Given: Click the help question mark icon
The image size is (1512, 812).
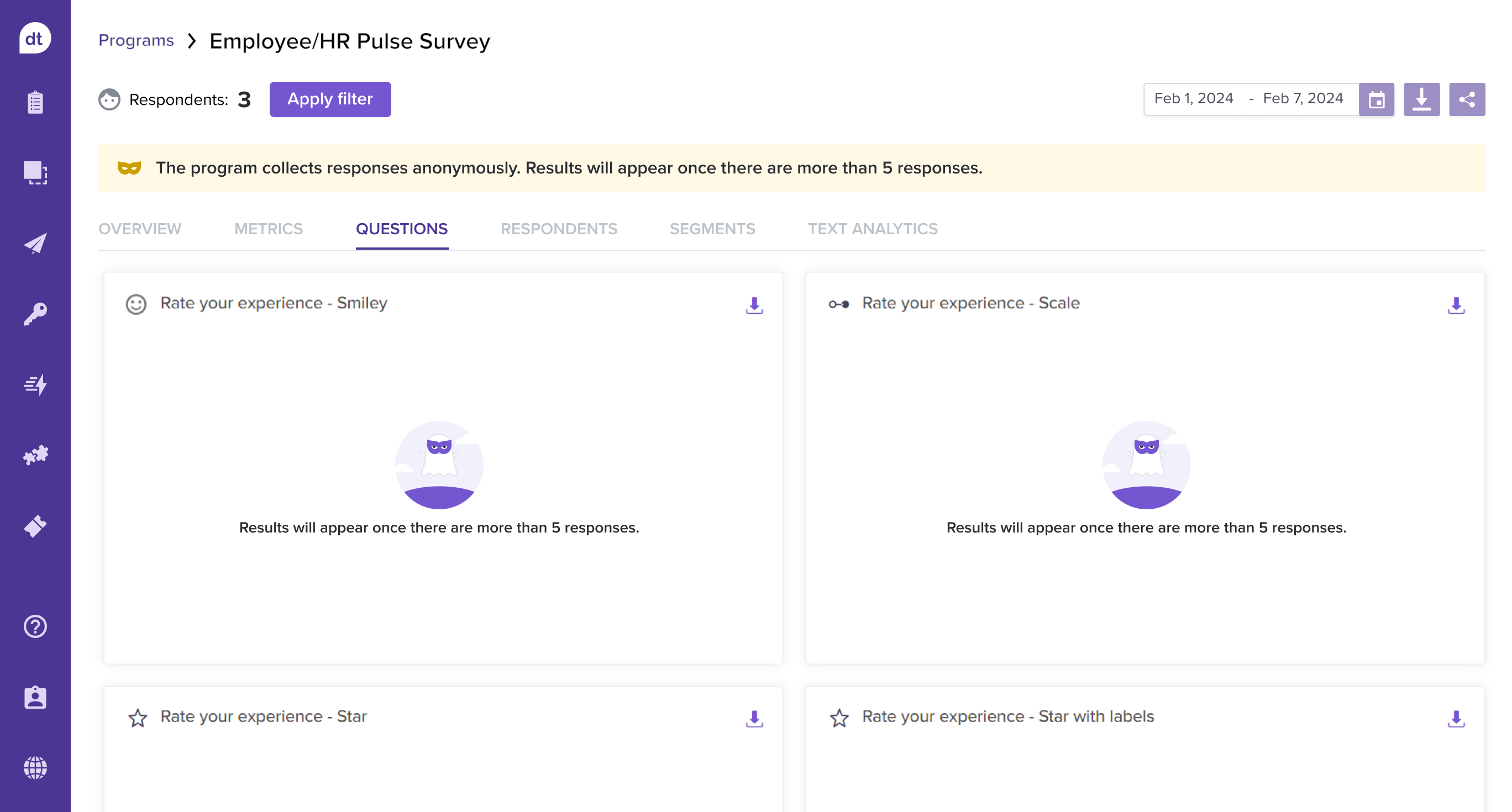Looking at the screenshot, I should (x=35, y=626).
